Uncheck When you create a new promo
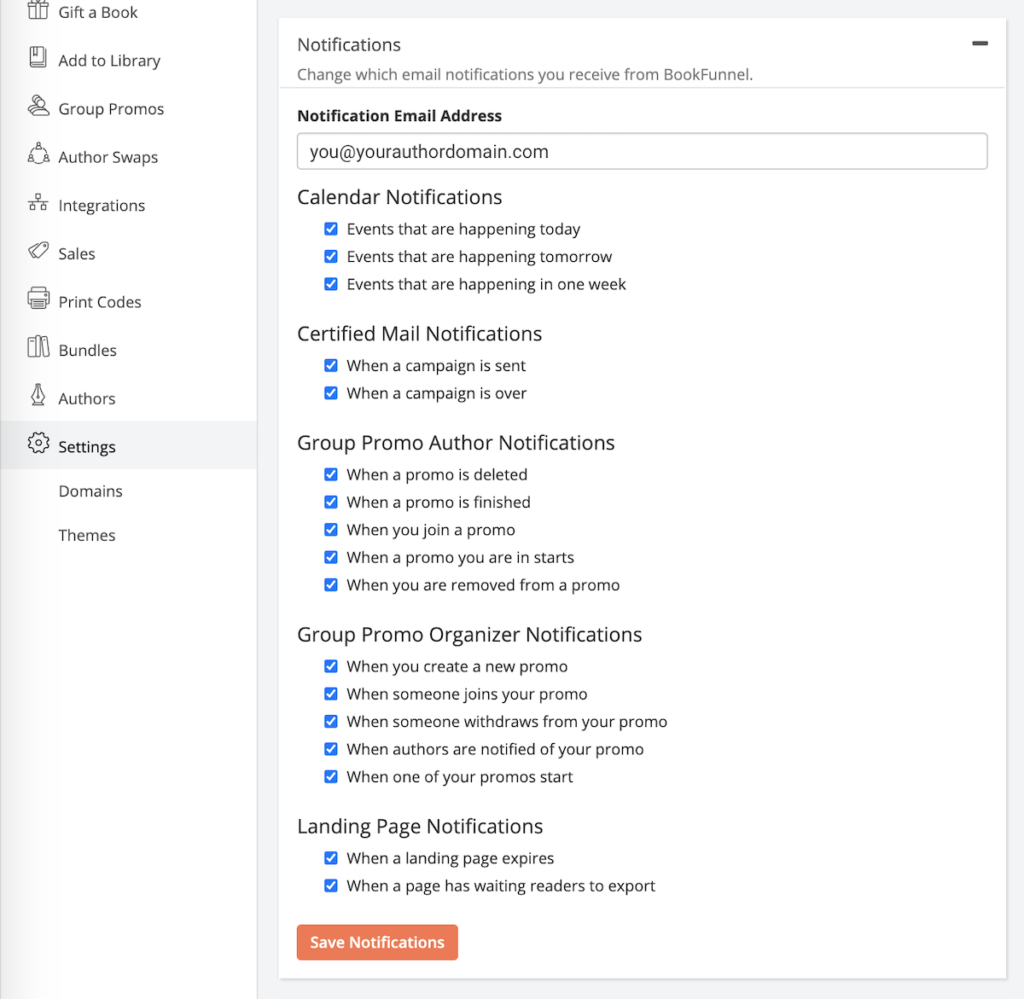Viewport: 1024px width, 999px height. [331, 666]
